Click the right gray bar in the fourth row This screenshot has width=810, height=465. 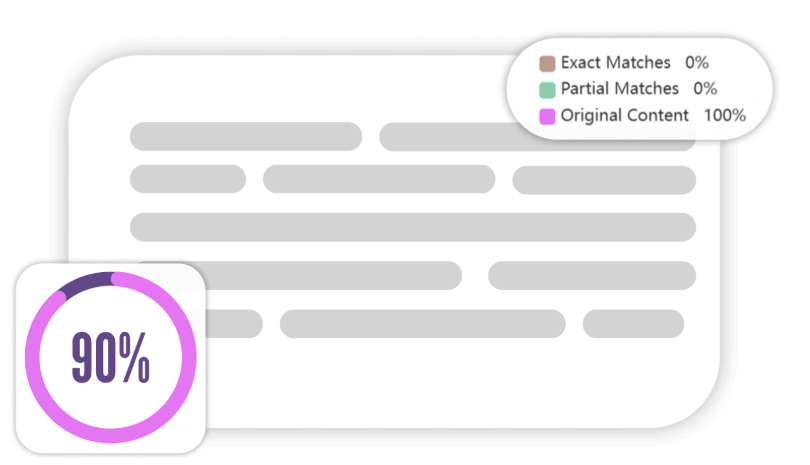(x=591, y=275)
